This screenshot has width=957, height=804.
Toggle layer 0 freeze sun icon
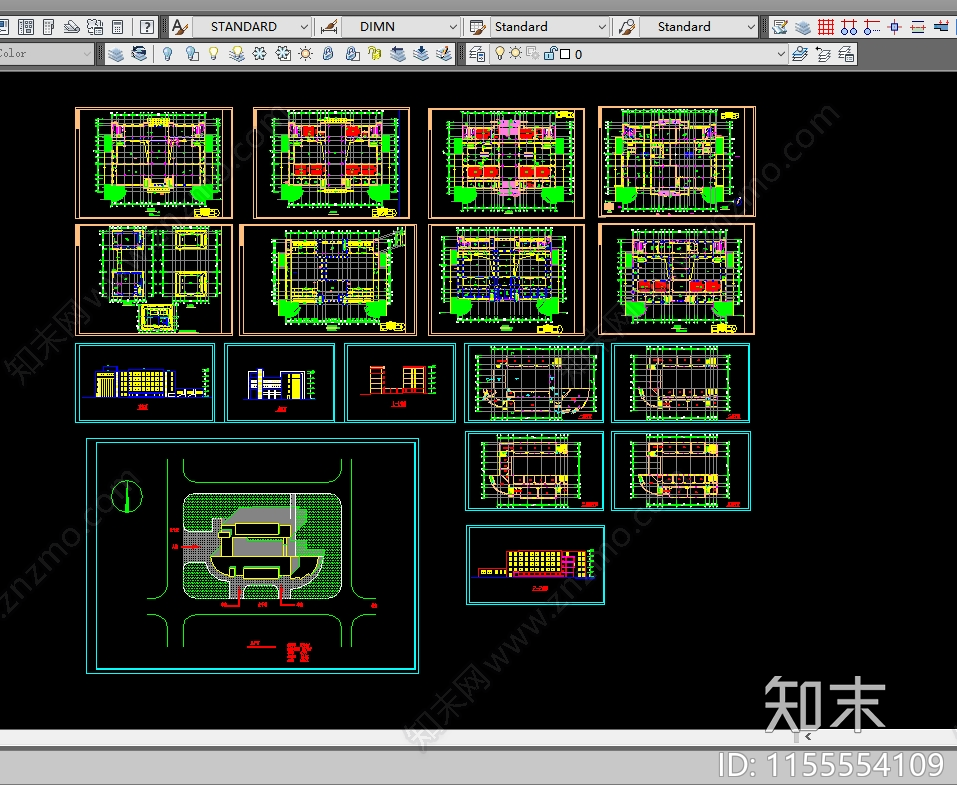pyautogui.click(x=516, y=54)
